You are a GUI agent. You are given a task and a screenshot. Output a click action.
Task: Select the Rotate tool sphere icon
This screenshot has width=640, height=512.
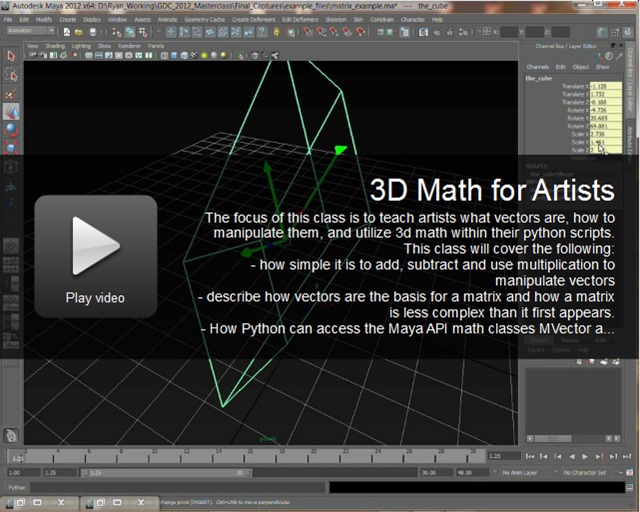(x=11, y=128)
